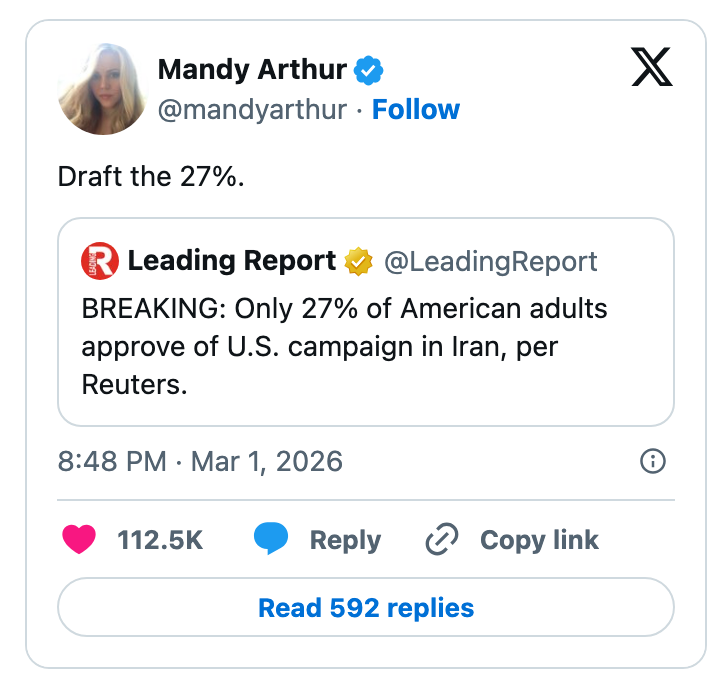The height and width of the screenshot is (688, 726).
Task: Open the tweet info icon
Action: (652, 461)
